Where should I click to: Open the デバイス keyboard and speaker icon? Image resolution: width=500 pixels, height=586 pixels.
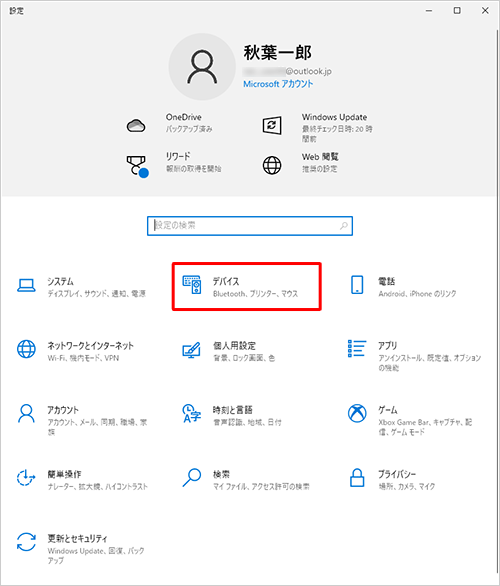pyautogui.click(x=192, y=285)
